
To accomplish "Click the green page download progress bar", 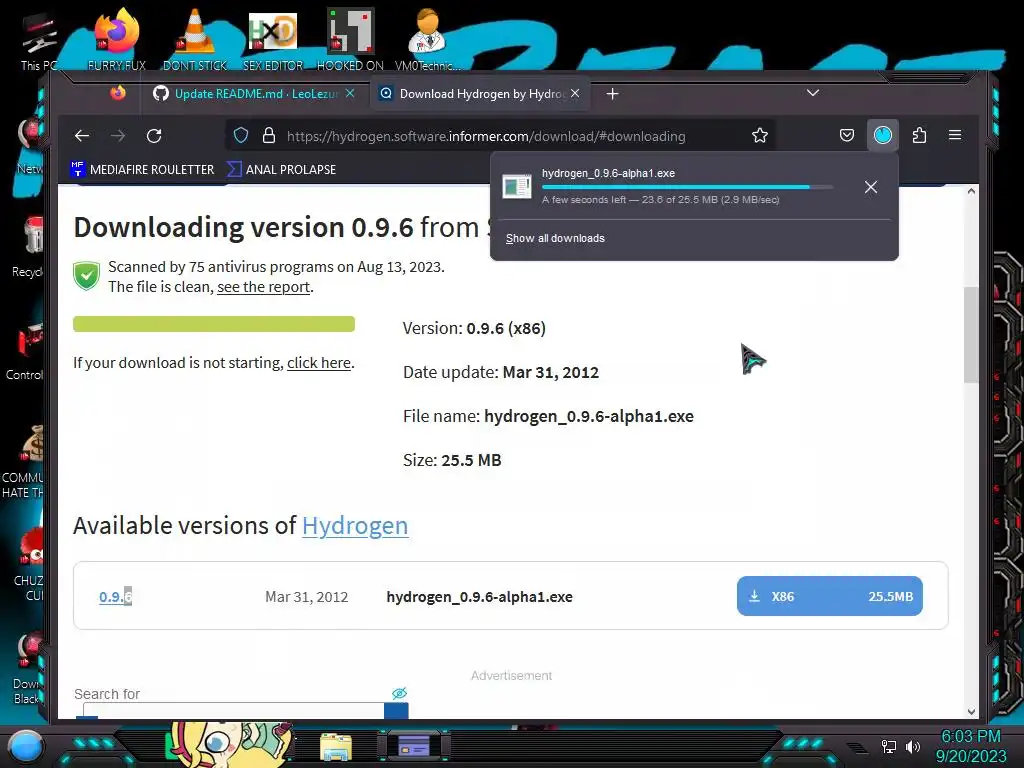I will (x=214, y=324).
